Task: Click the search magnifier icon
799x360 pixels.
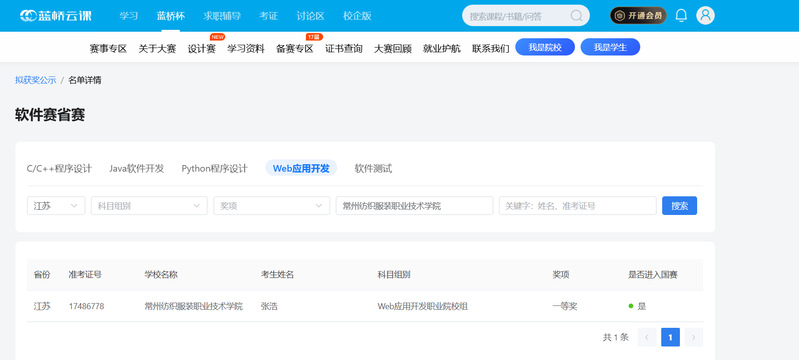Action: click(x=576, y=16)
